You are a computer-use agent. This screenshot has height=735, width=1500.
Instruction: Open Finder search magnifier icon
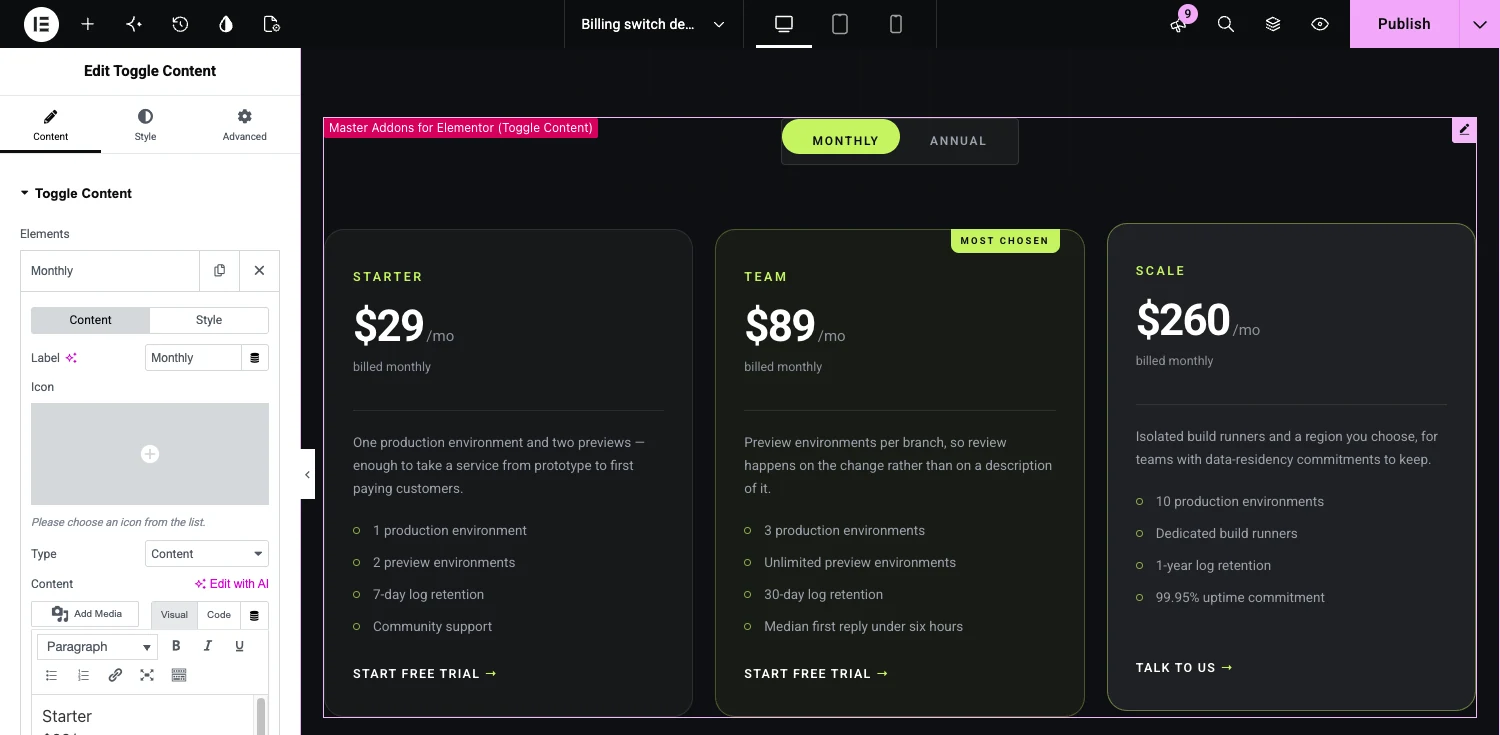1226,24
